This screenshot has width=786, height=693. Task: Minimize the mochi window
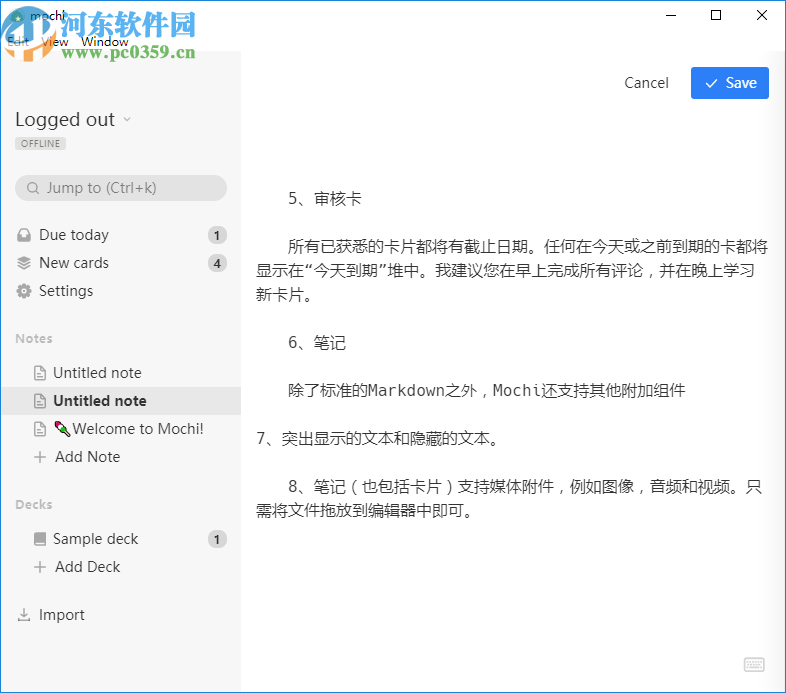pos(671,15)
